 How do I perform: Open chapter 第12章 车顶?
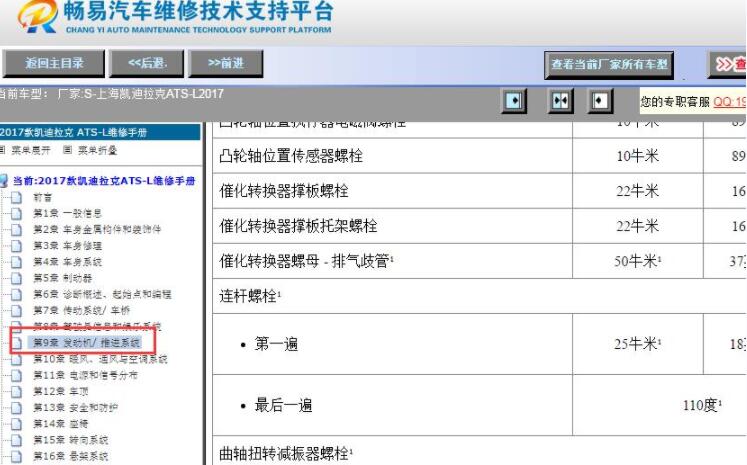pos(61,391)
